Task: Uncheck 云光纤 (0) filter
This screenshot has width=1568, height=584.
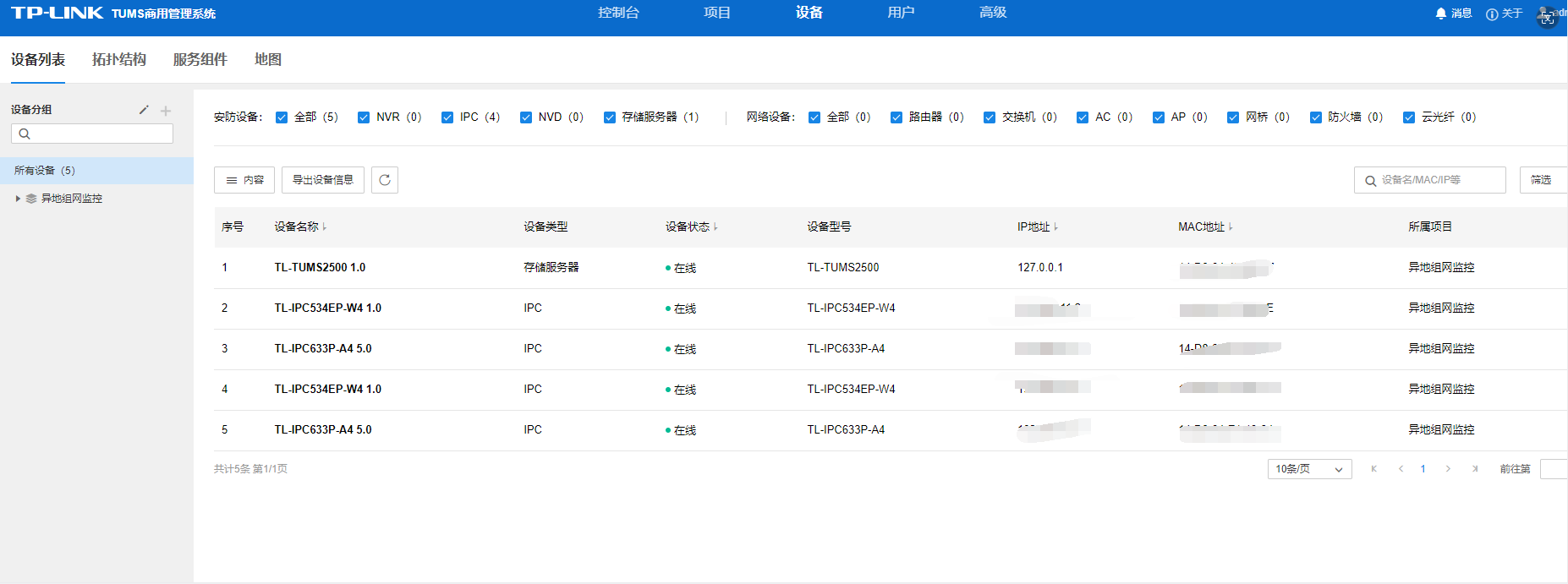Action: coord(1409,117)
